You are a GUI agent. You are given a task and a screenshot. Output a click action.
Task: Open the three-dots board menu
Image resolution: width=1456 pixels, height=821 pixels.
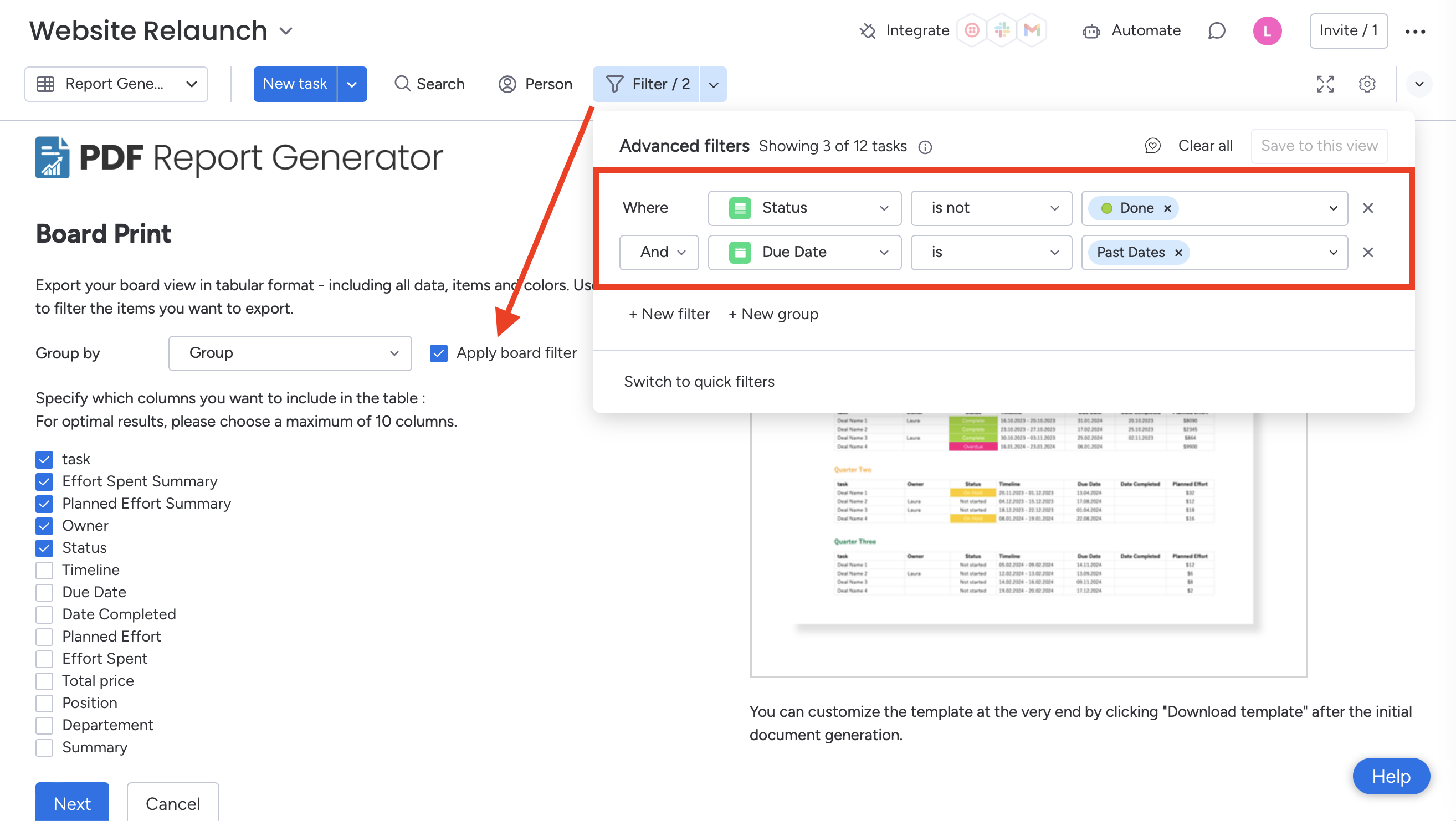pos(1416,31)
